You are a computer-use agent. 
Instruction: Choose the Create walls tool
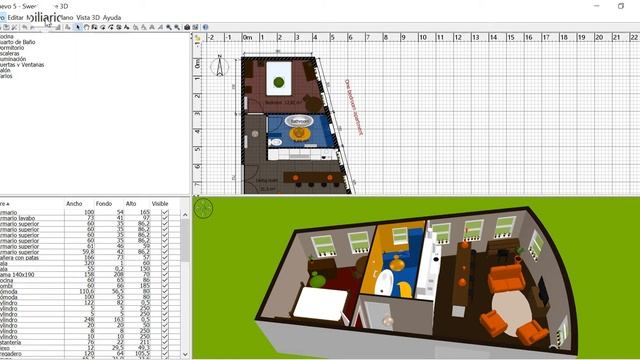(94, 27)
